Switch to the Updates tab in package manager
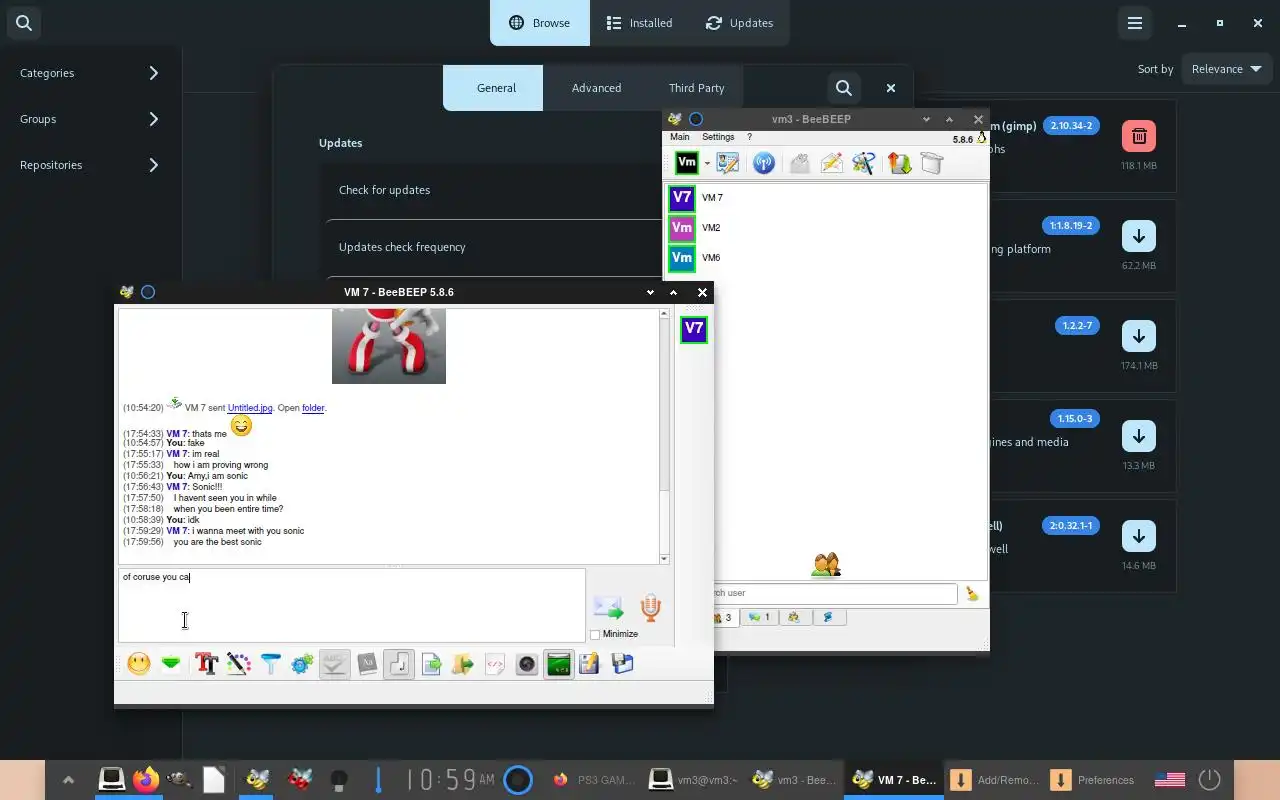The image size is (1280, 800). point(739,23)
